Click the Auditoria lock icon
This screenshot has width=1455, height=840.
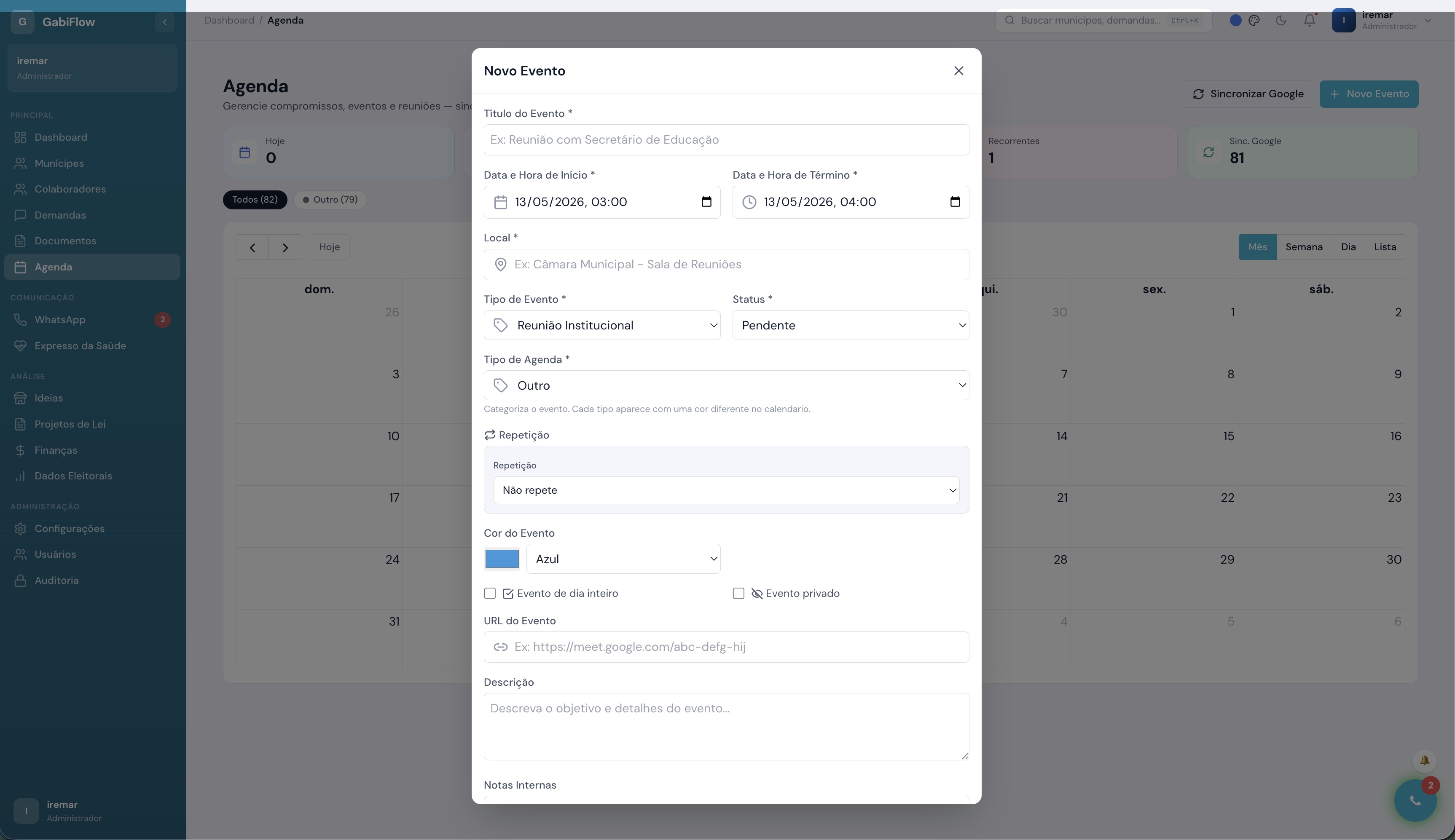20,581
